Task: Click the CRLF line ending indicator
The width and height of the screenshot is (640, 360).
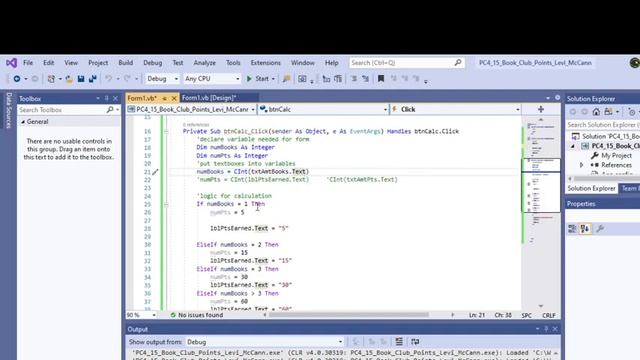Action: point(549,315)
